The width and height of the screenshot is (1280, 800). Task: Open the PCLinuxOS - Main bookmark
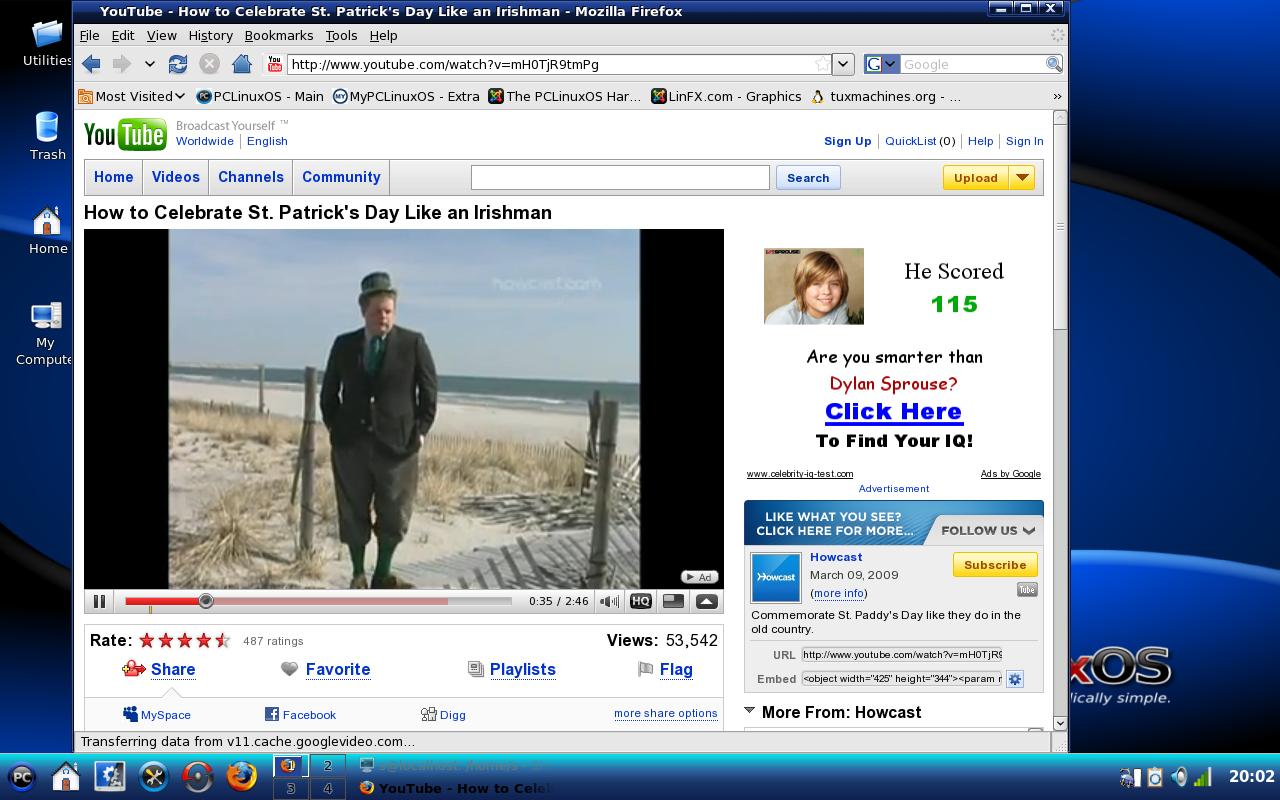click(260, 96)
